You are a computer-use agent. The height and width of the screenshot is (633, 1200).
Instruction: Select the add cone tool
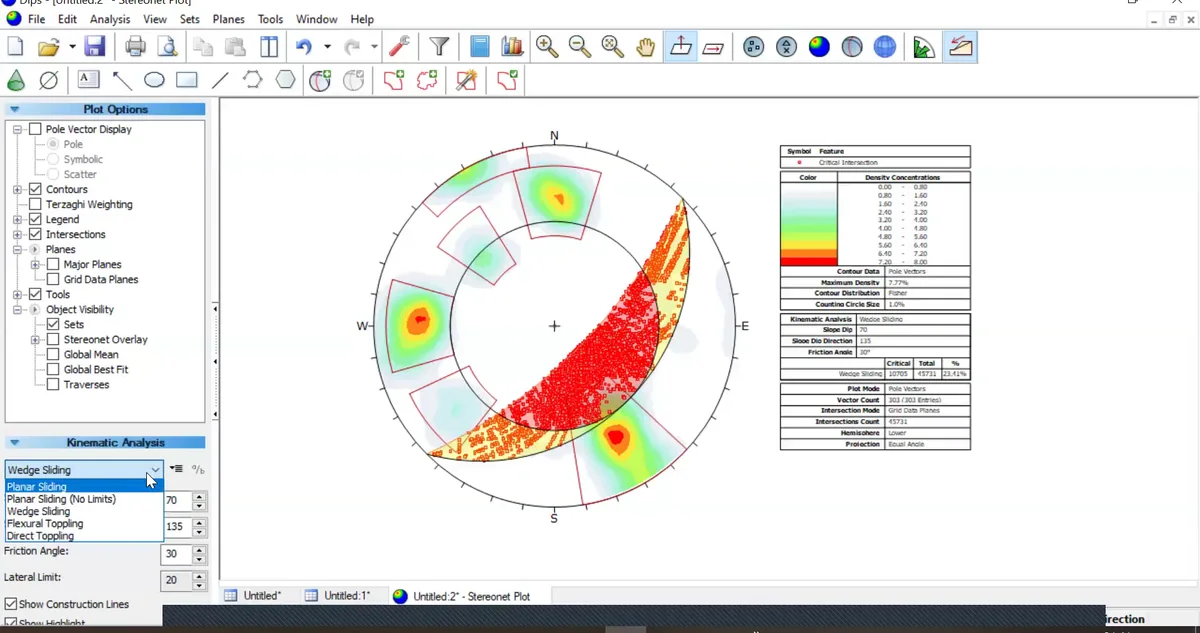(x=15, y=80)
